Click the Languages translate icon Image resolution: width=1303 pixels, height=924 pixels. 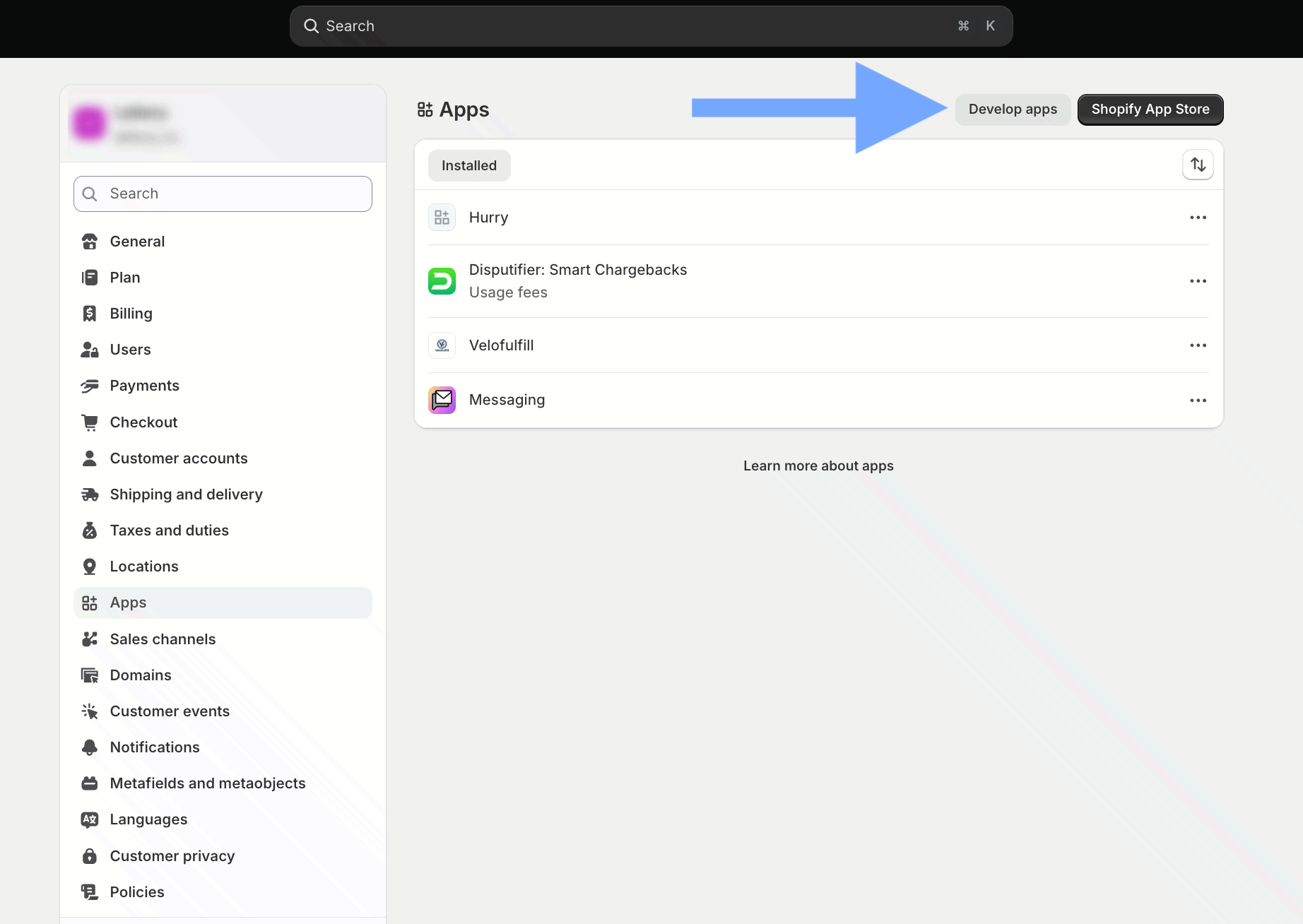point(90,819)
